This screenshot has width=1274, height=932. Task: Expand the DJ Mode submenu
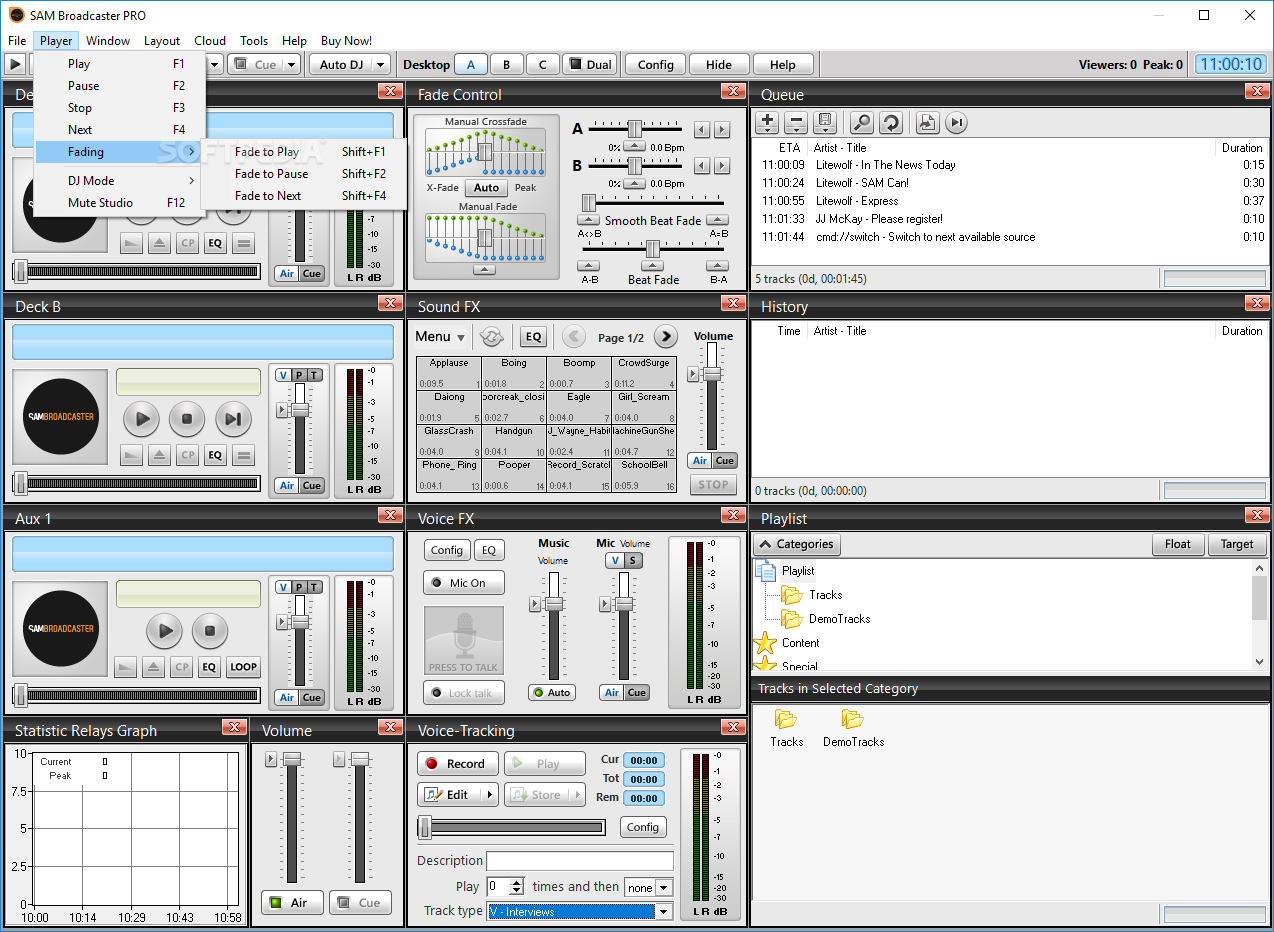coord(120,181)
